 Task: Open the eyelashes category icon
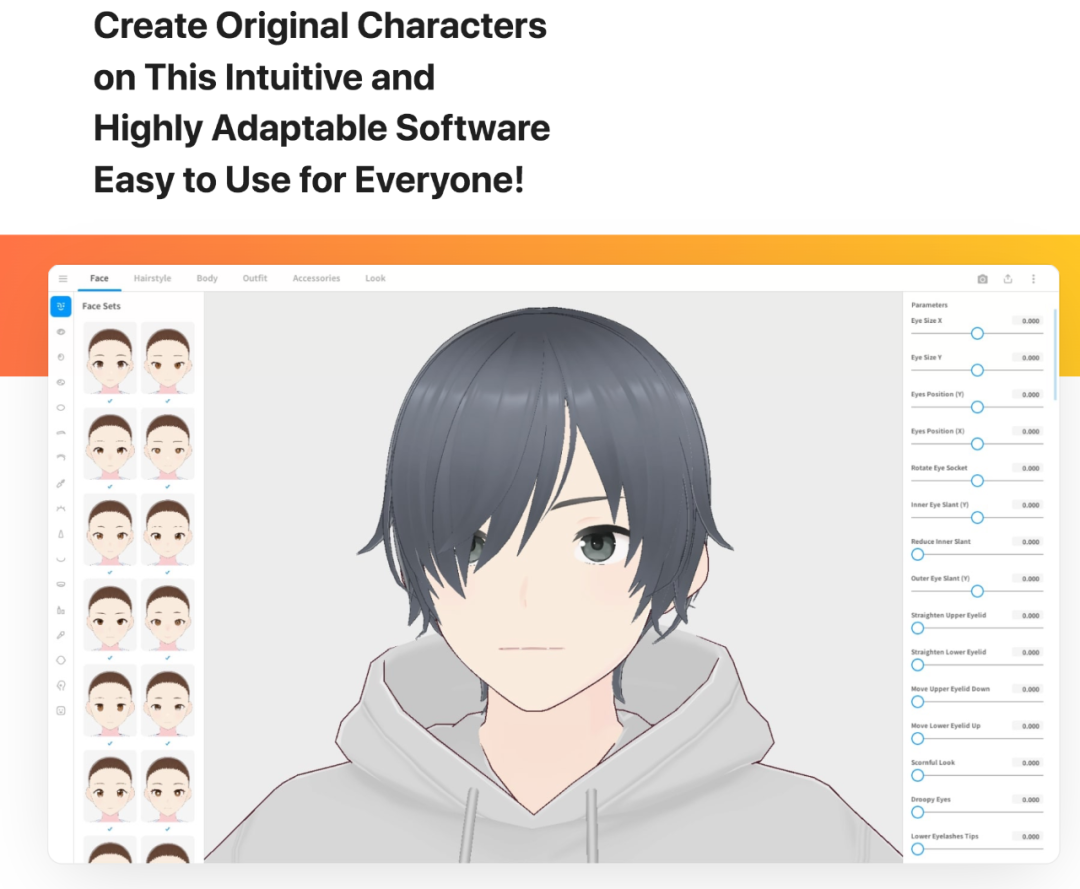click(x=61, y=509)
